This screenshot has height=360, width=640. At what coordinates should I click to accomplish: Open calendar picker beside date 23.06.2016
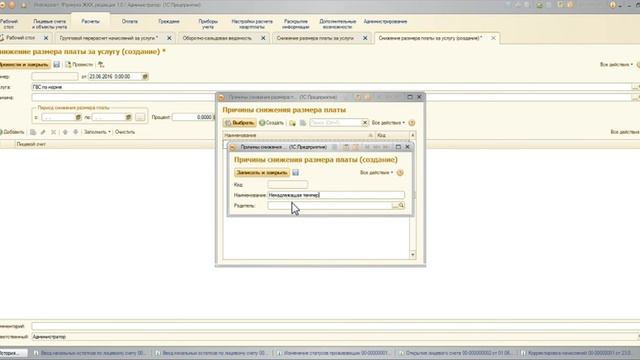144,76
